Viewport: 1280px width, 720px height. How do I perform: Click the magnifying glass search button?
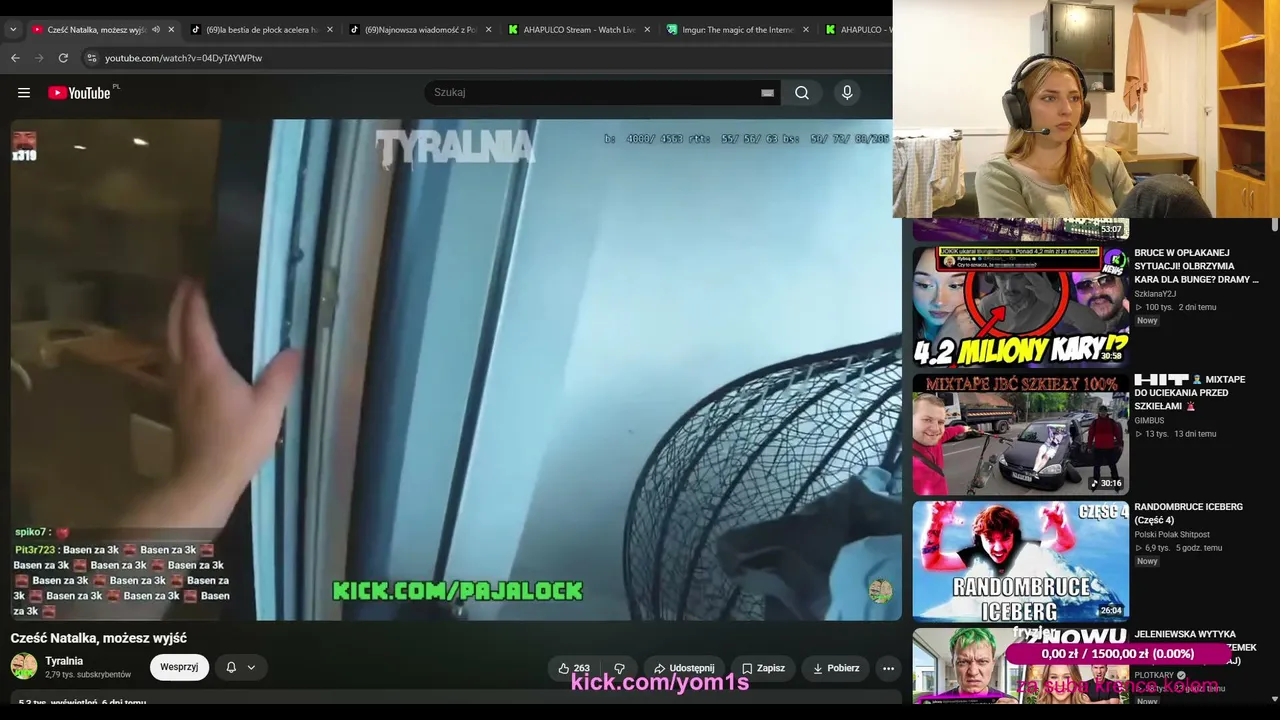[x=802, y=93]
